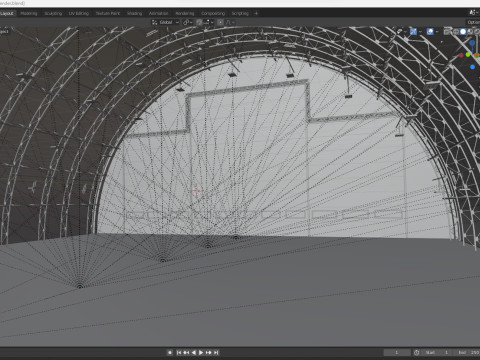Open the Modeling workspace tab
This screenshot has height=360, width=480.
pyautogui.click(x=29, y=13)
